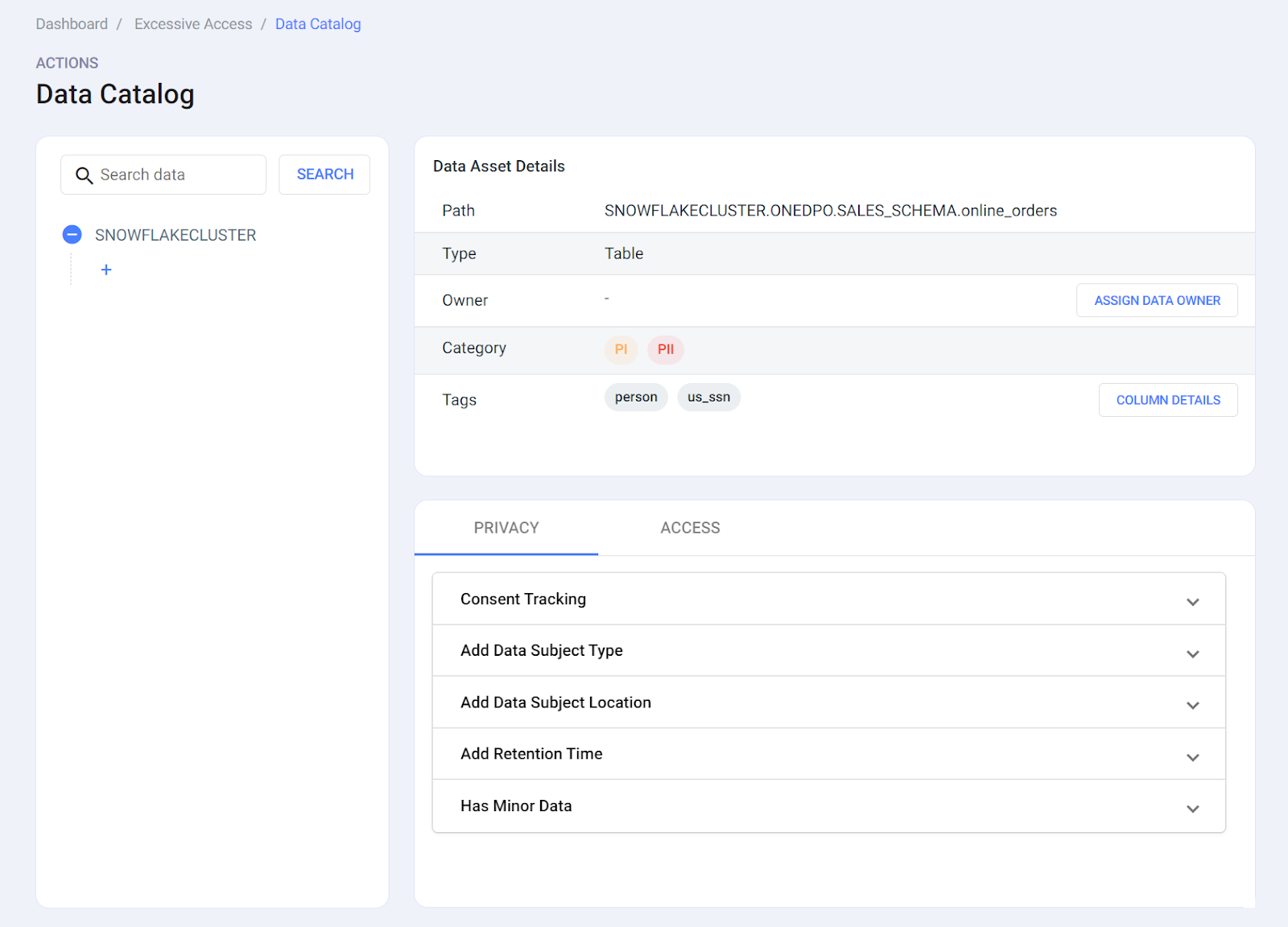The image size is (1288, 927).
Task: Expand Add Data Subject Type panel
Action: click(1192, 653)
